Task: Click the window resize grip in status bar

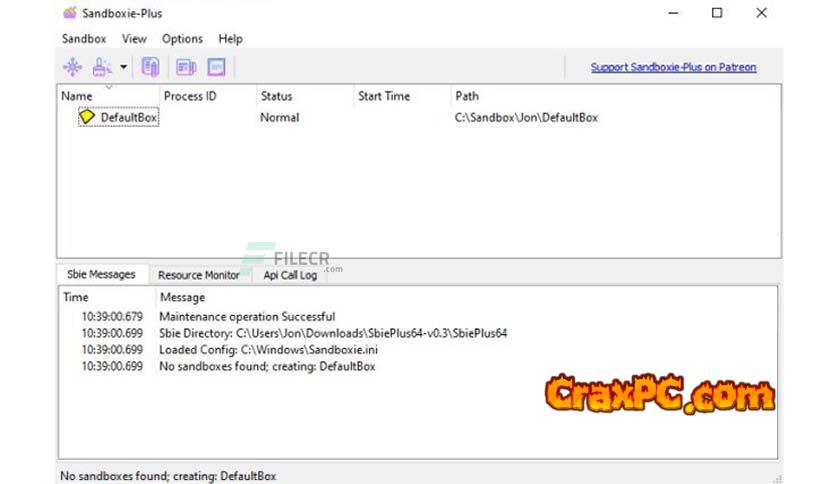Action: tap(777, 479)
